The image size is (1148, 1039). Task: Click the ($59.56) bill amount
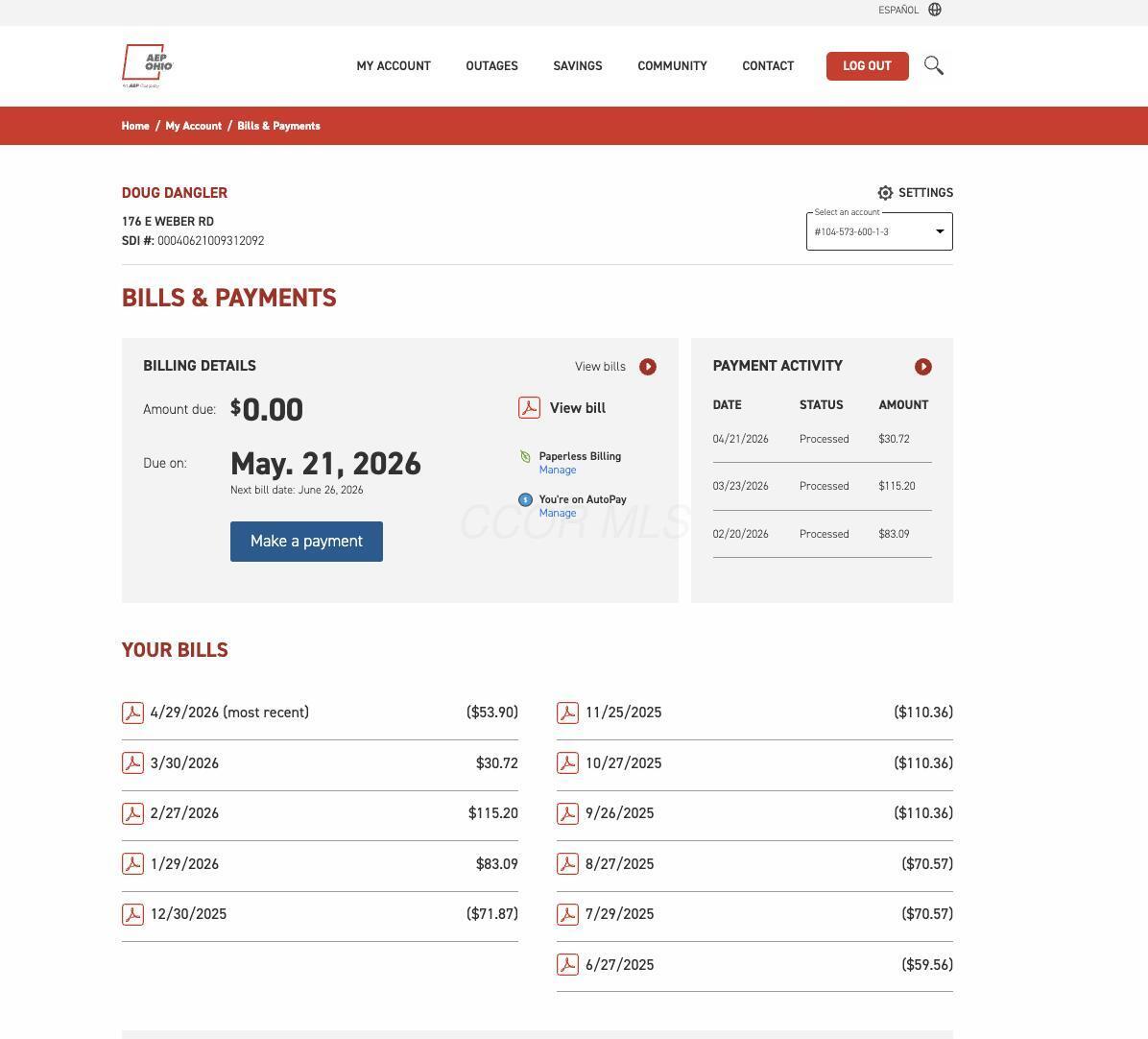coord(927,965)
